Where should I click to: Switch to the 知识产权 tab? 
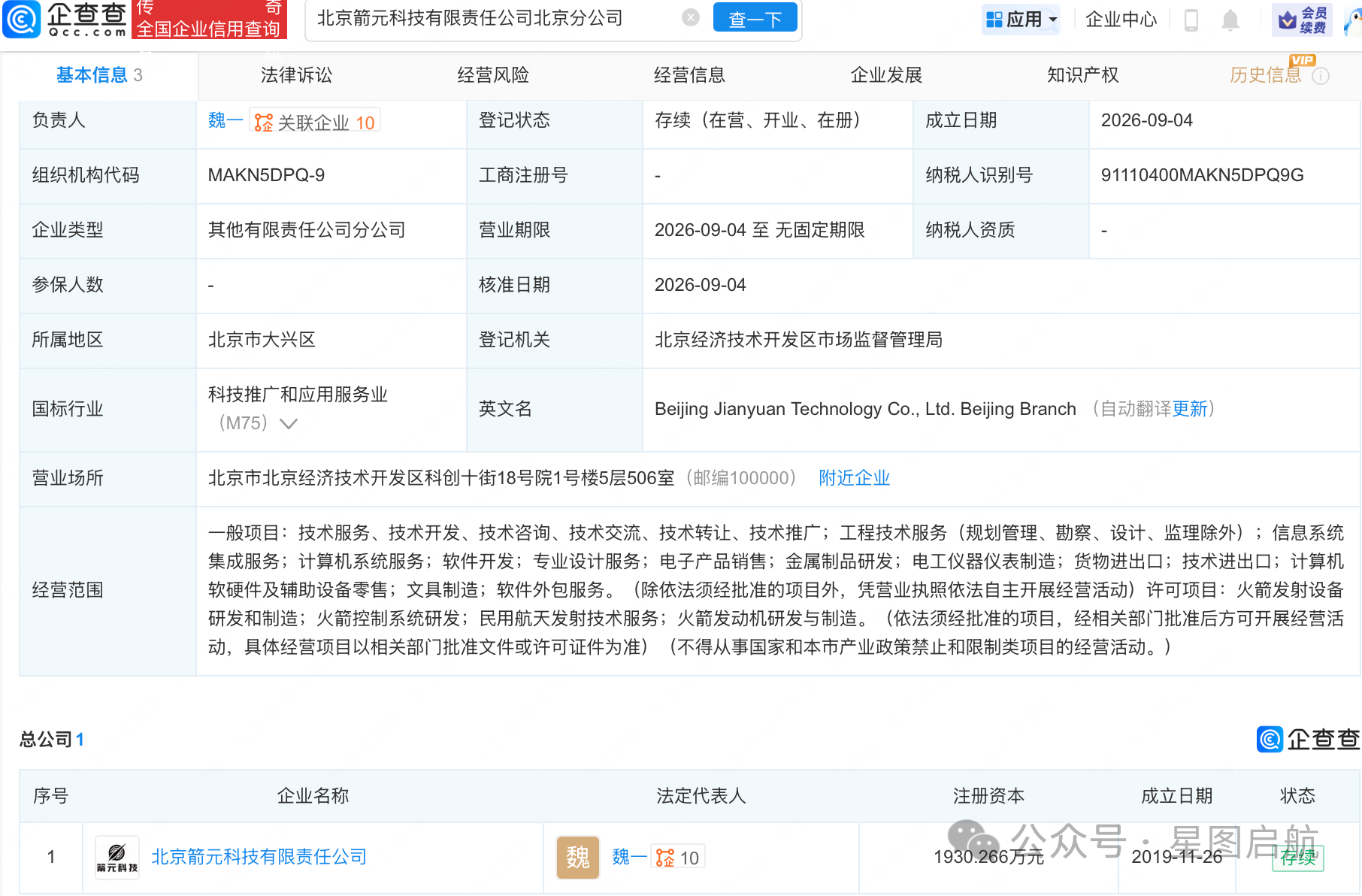pos(1082,75)
